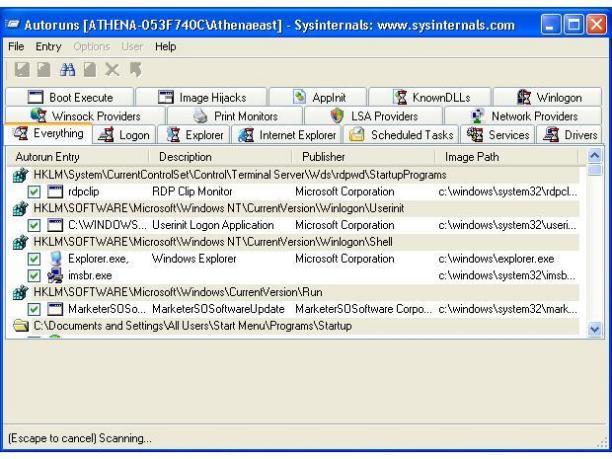Viewport: 612px width, 459px height.
Task: Open the File menu
Action: click(x=17, y=47)
